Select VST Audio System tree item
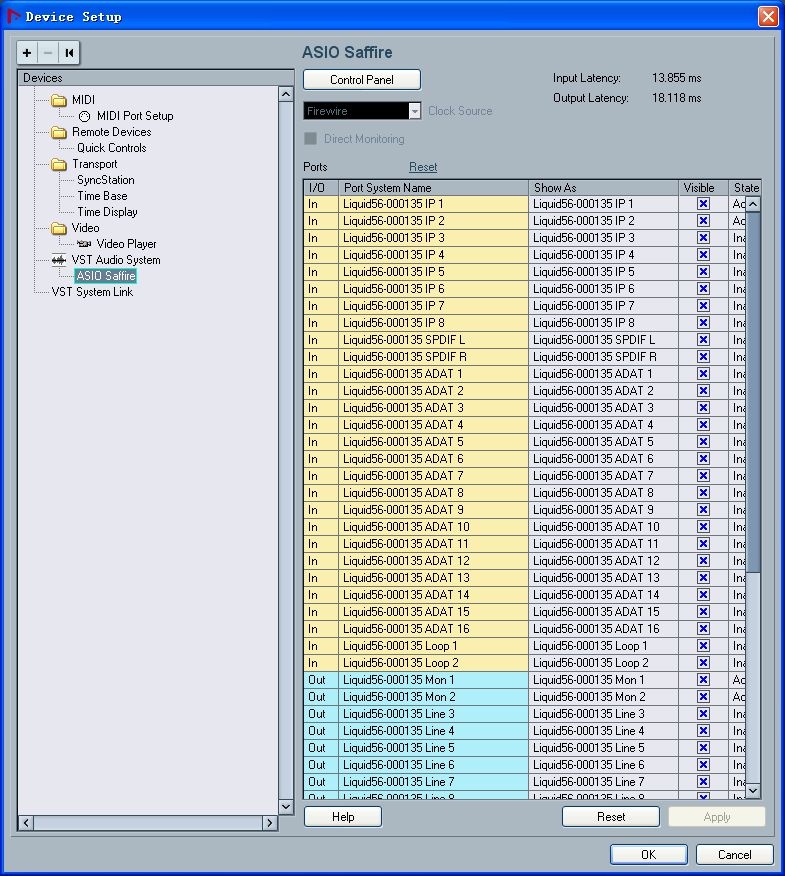This screenshot has width=785, height=876. tap(116, 260)
